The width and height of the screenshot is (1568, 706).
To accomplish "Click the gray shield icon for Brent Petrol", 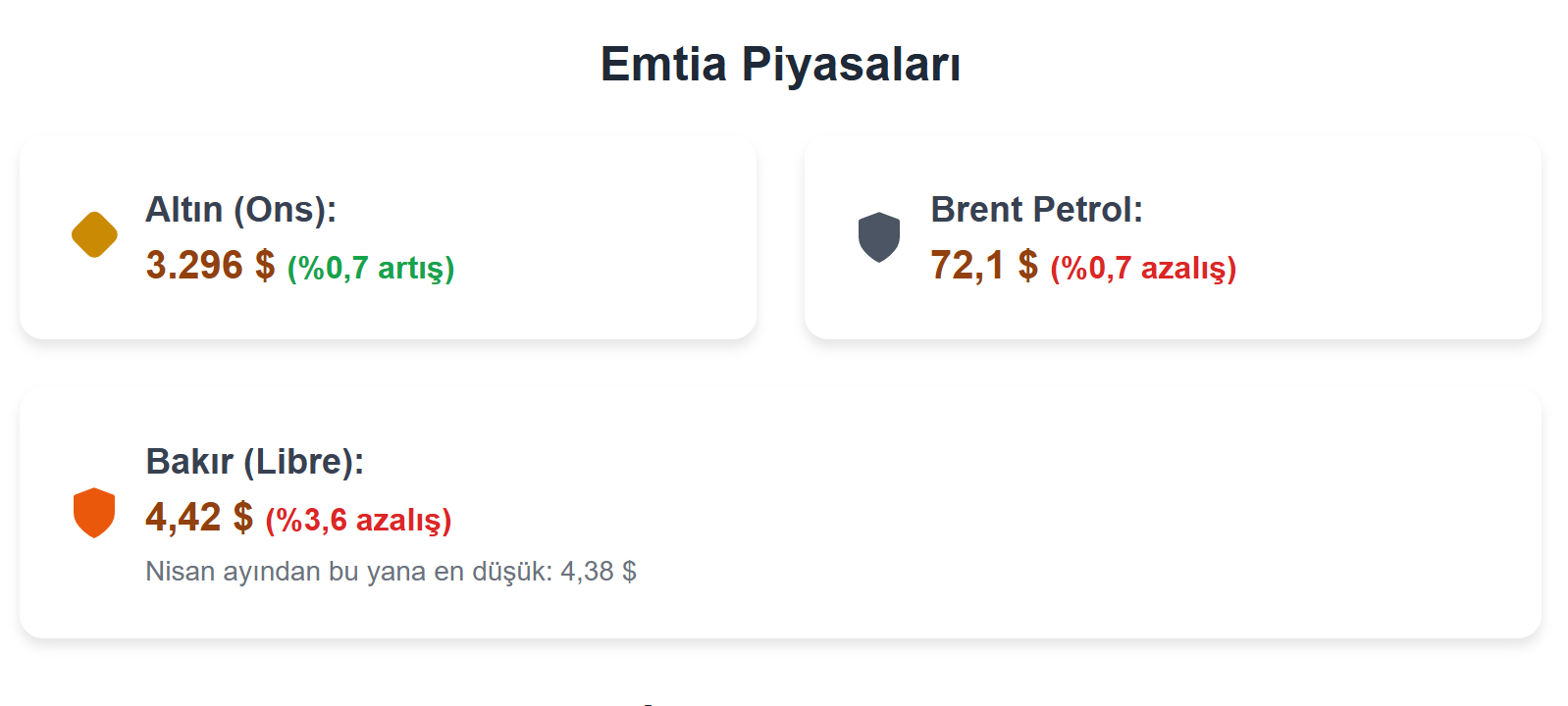I will pos(879,237).
